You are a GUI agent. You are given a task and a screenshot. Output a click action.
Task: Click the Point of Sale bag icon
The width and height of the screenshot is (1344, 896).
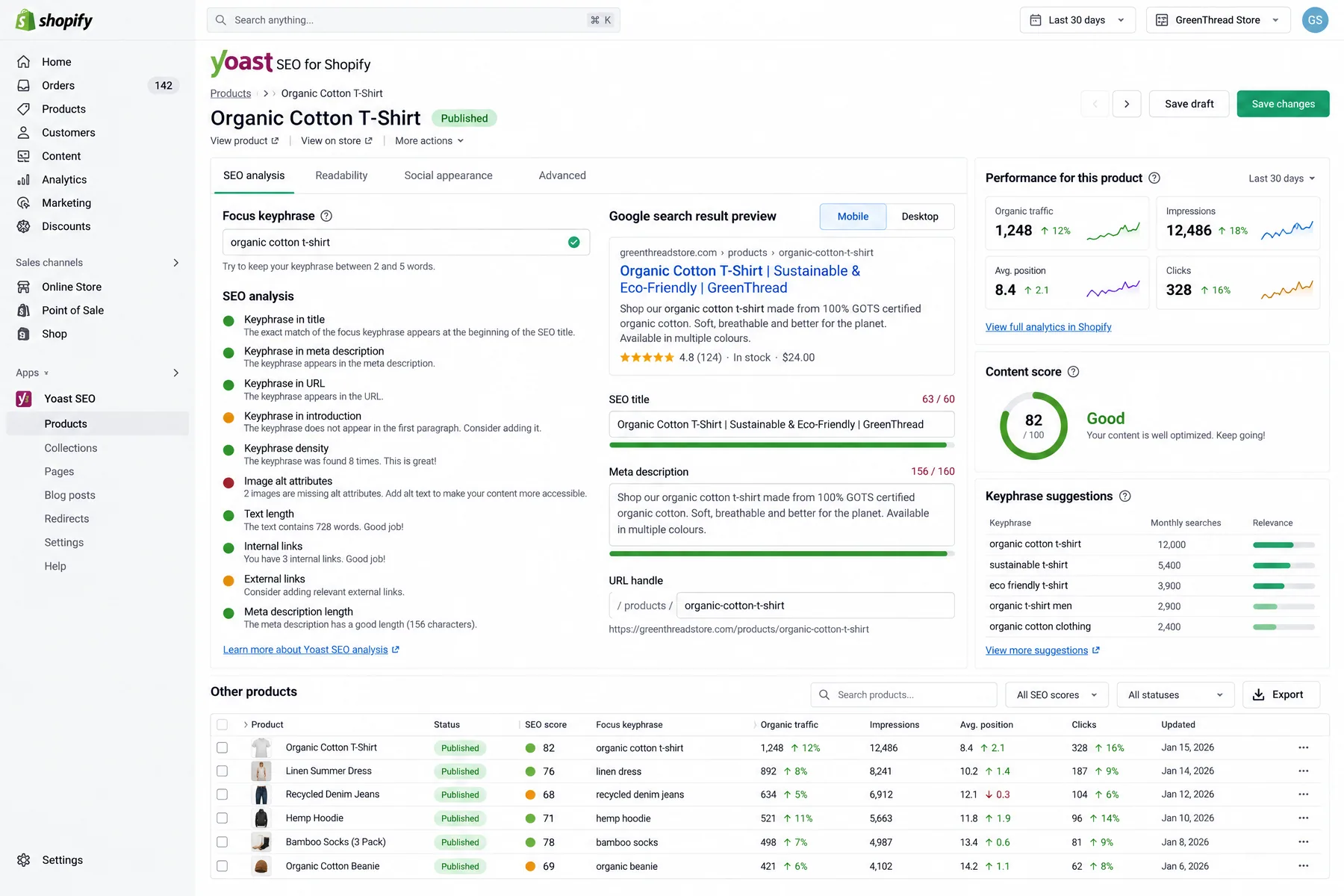[x=24, y=310]
